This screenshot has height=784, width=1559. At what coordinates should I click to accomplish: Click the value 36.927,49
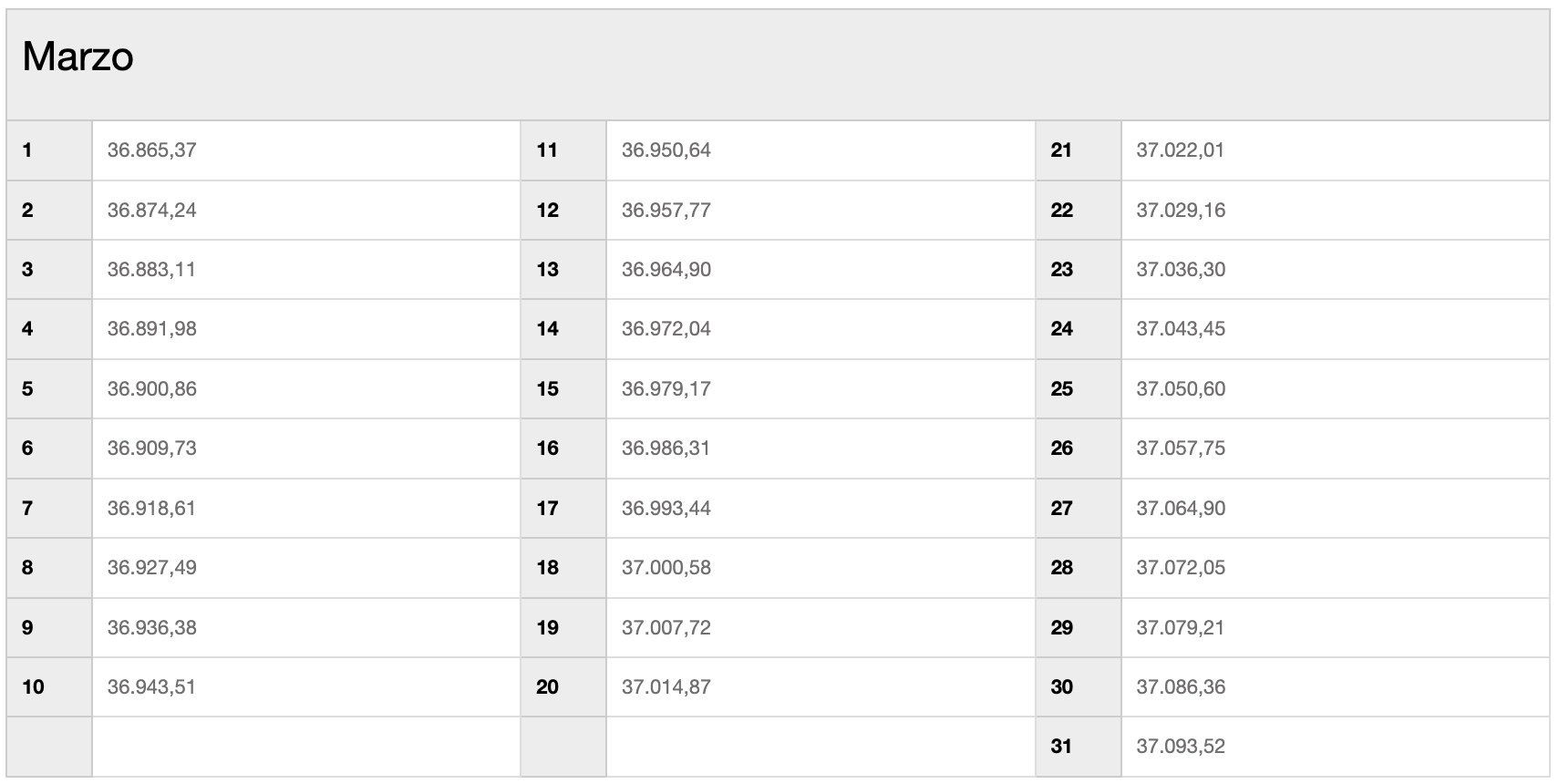(x=151, y=567)
